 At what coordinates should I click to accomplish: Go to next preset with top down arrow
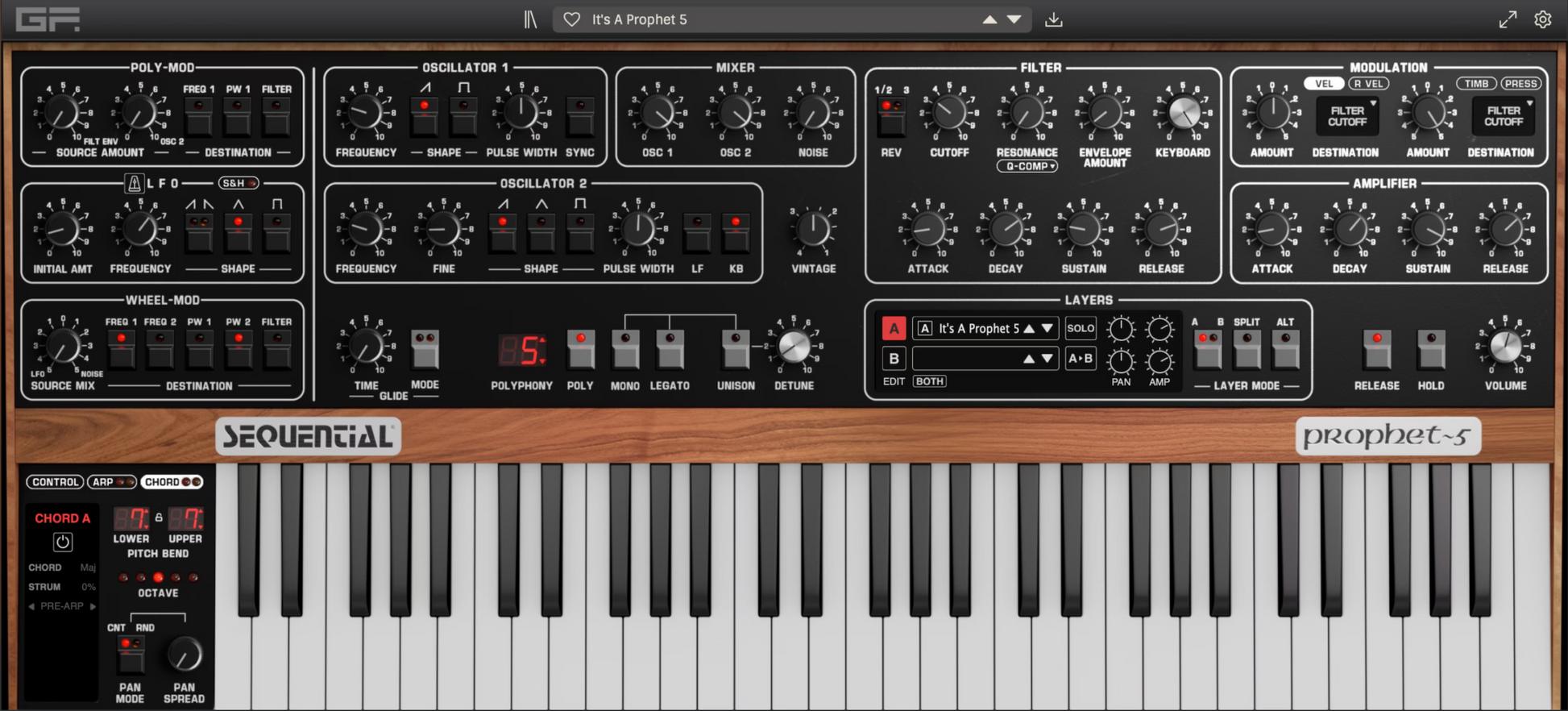(x=1014, y=19)
